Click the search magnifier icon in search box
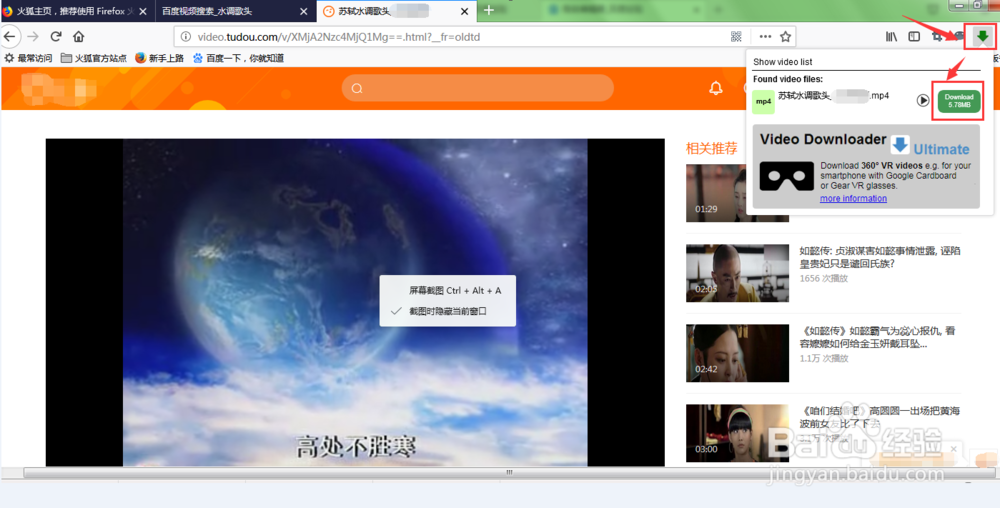The width and height of the screenshot is (1000, 508). click(x=357, y=88)
